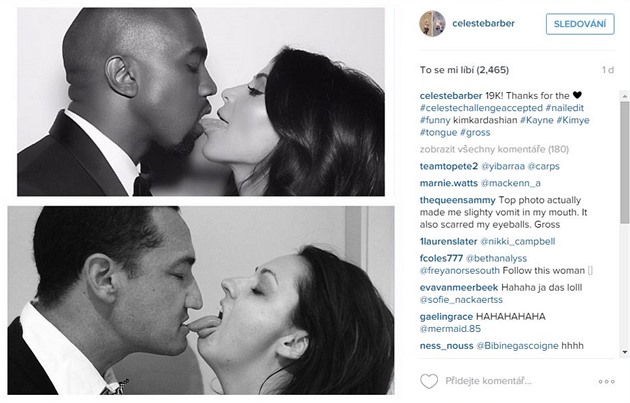View likes count To se mi líbí
Viewport: 630px width, 403px height.
[x=464, y=70]
